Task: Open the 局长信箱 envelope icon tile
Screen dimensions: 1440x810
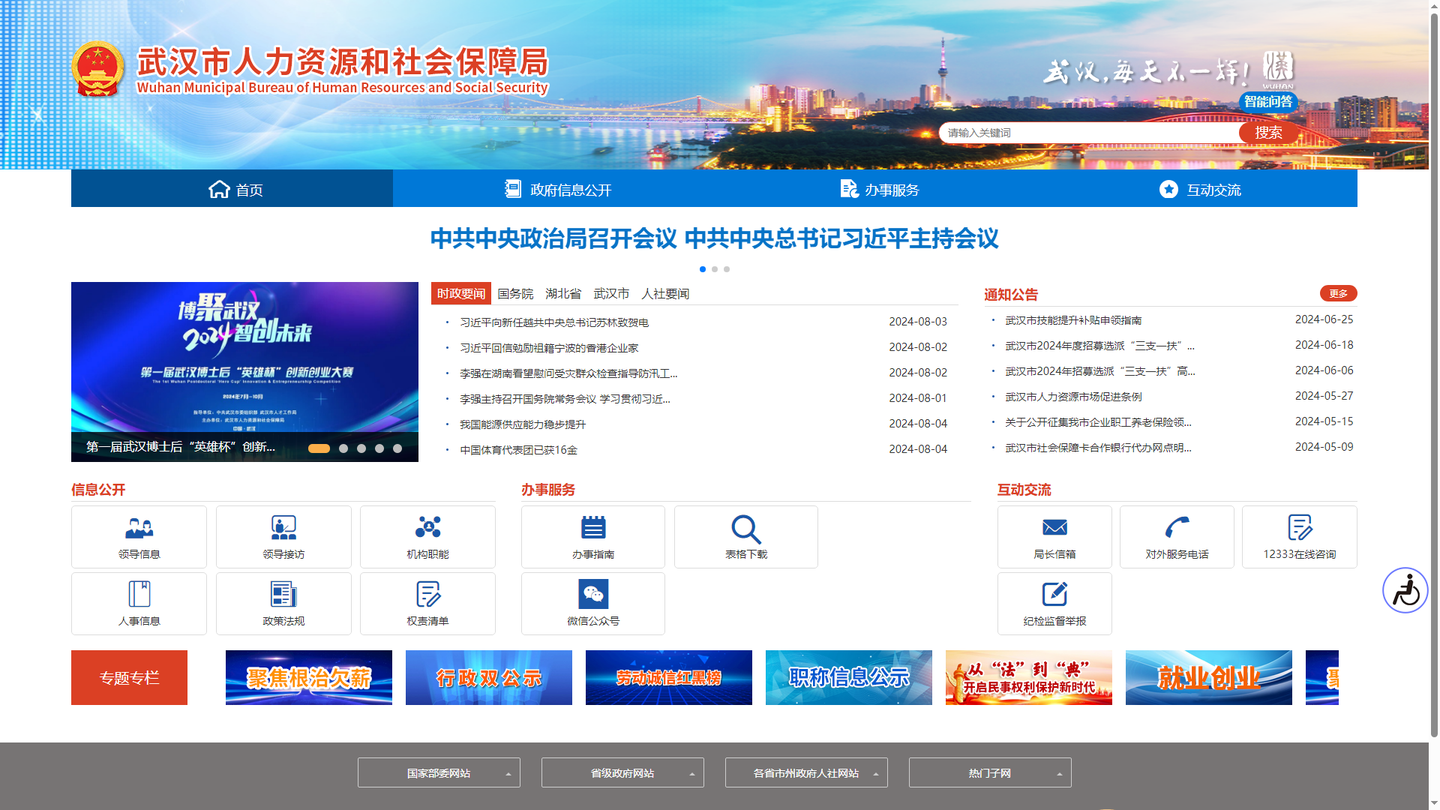Action: point(1054,537)
